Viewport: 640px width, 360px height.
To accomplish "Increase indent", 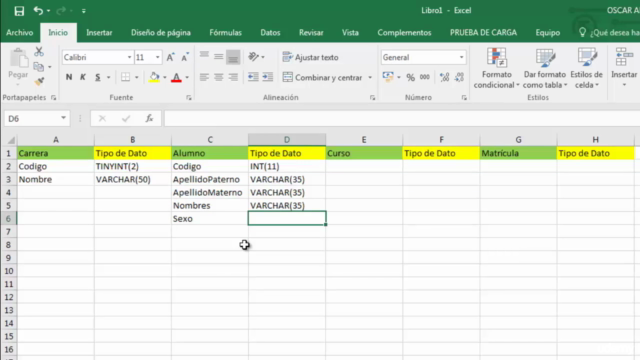I will pyautogui.click(x=268, y=77).
